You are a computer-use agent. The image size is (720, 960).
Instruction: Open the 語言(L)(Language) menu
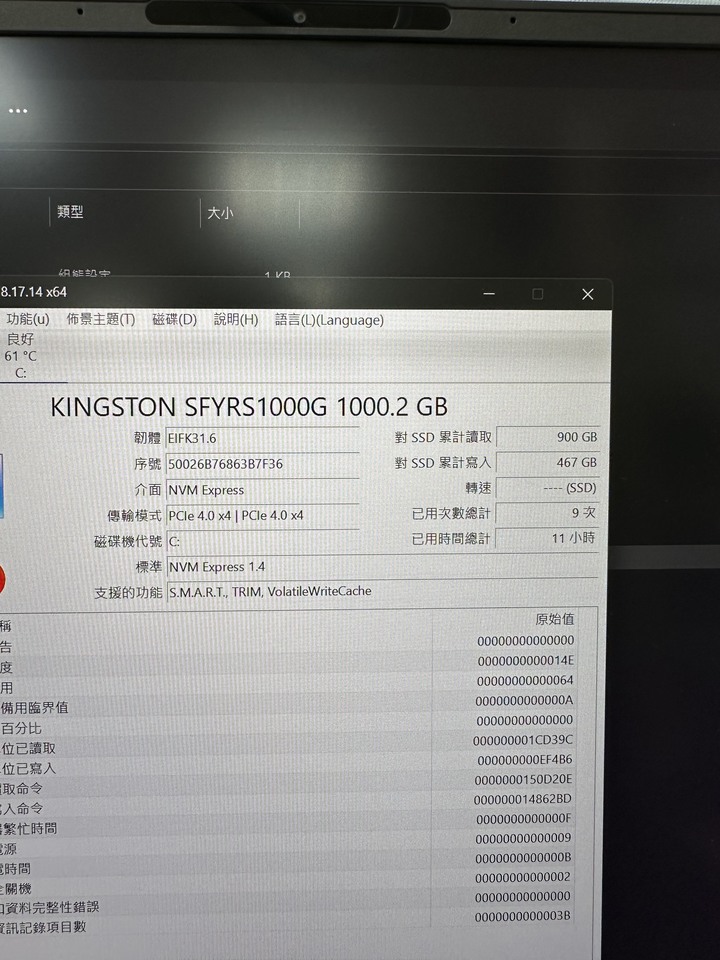pyautogui.click(x=329, y=320)
